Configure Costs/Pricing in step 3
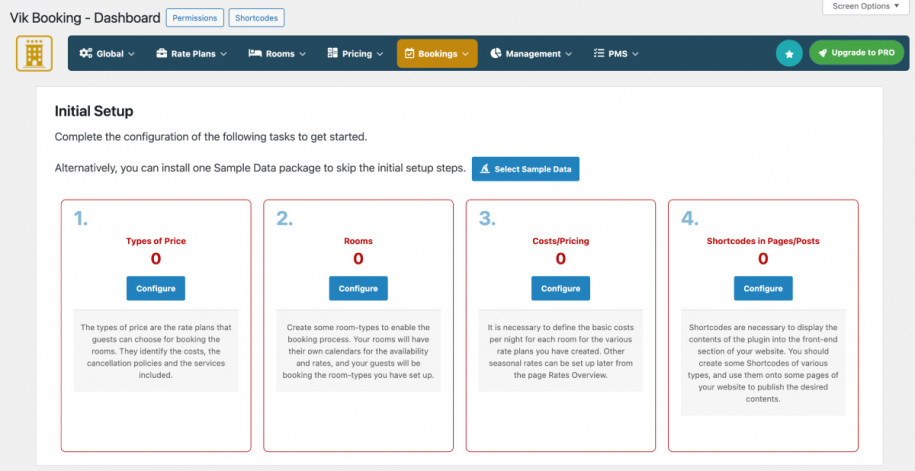 [x=560, y=288]
